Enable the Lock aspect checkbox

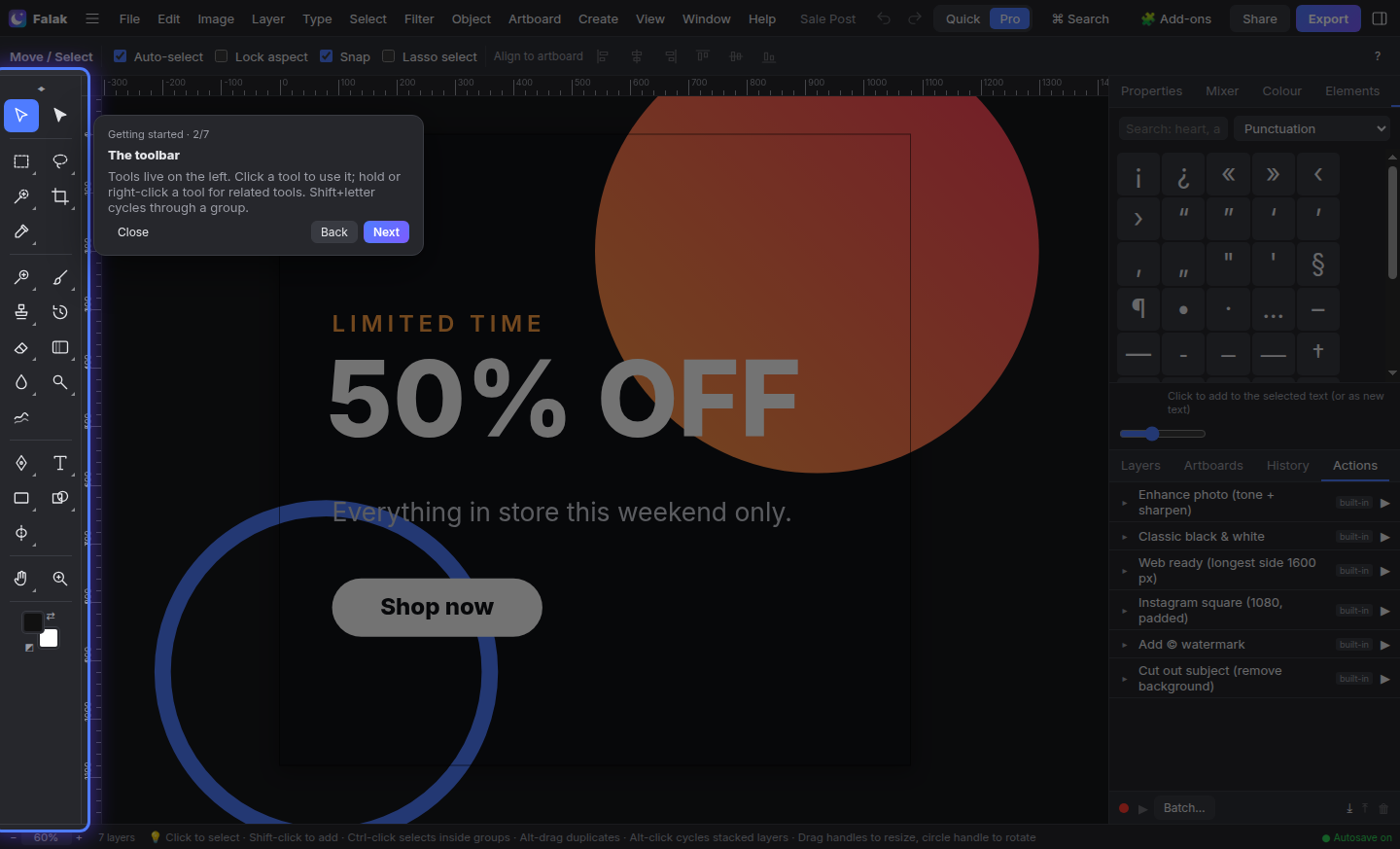coord(222,56)
